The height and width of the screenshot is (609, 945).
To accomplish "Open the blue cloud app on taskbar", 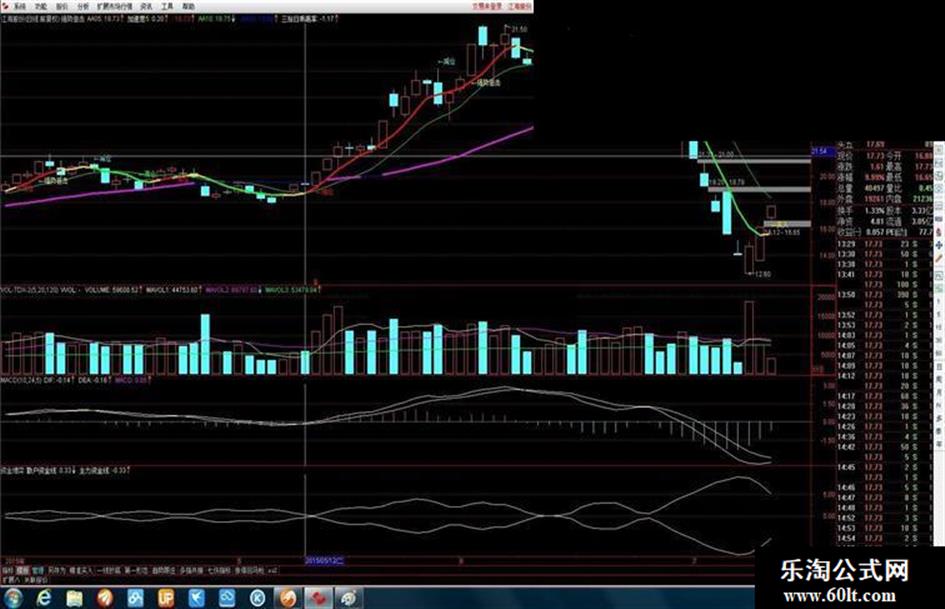I will click(x=227, y=598).
